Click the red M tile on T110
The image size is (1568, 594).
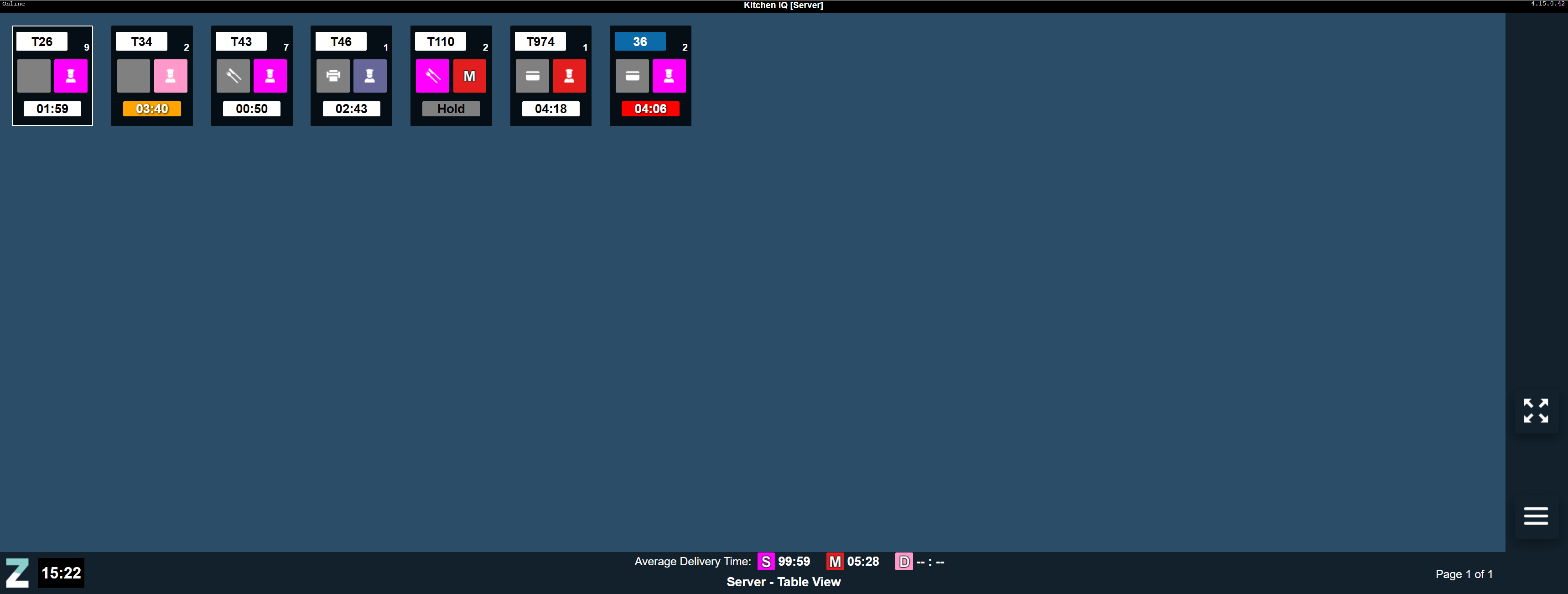pos(469,76)
